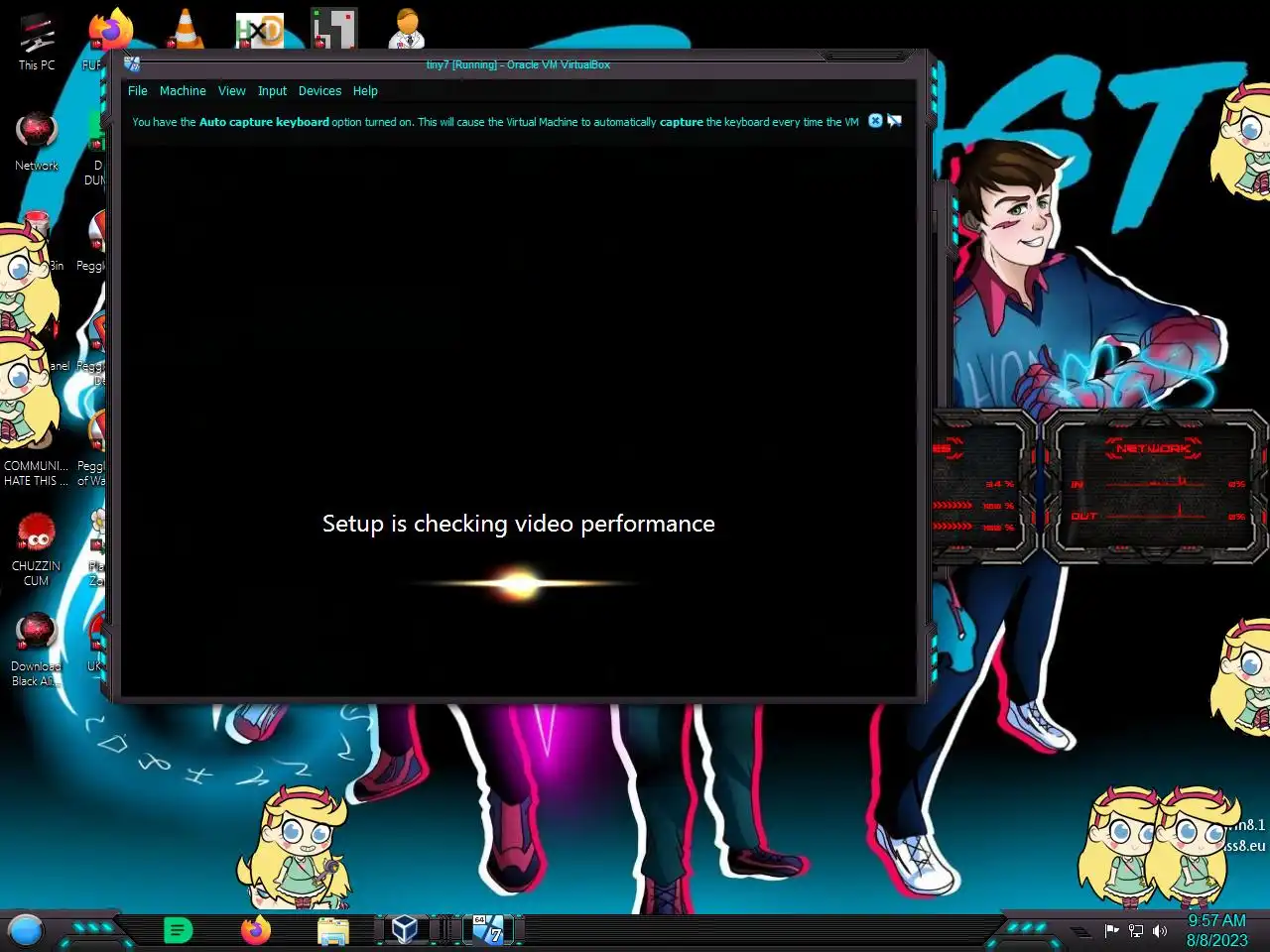Open the network tray icon
This screenshot has height=952, width=1270.
(x=1136, y=930)
